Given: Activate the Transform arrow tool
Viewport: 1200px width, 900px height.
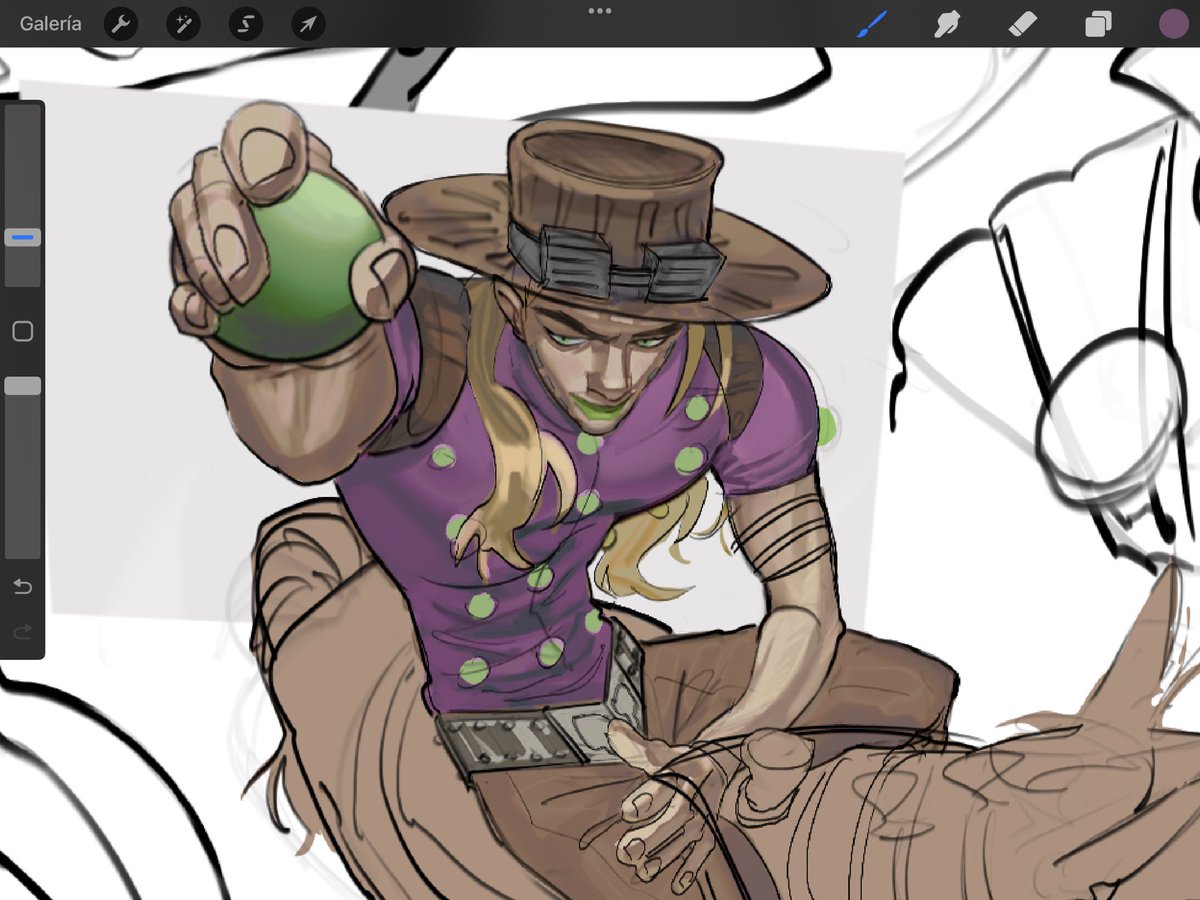Looking at the screenshot, I should 308,24.
